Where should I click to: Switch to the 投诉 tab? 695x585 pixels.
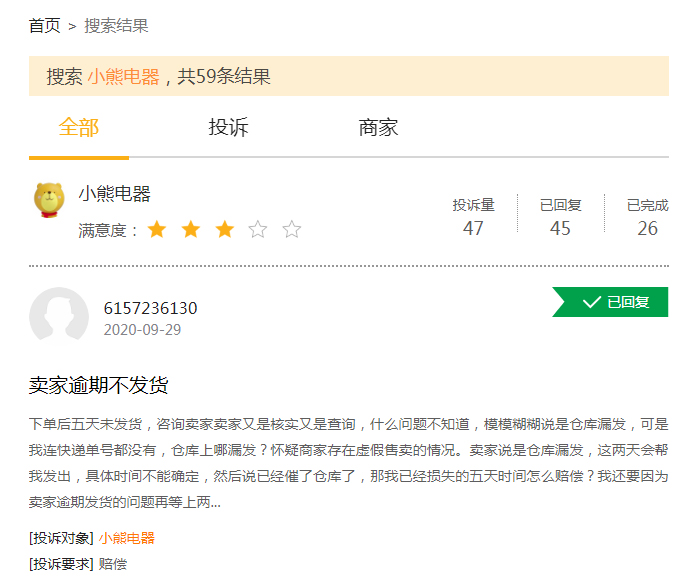[x=228, y=128]
